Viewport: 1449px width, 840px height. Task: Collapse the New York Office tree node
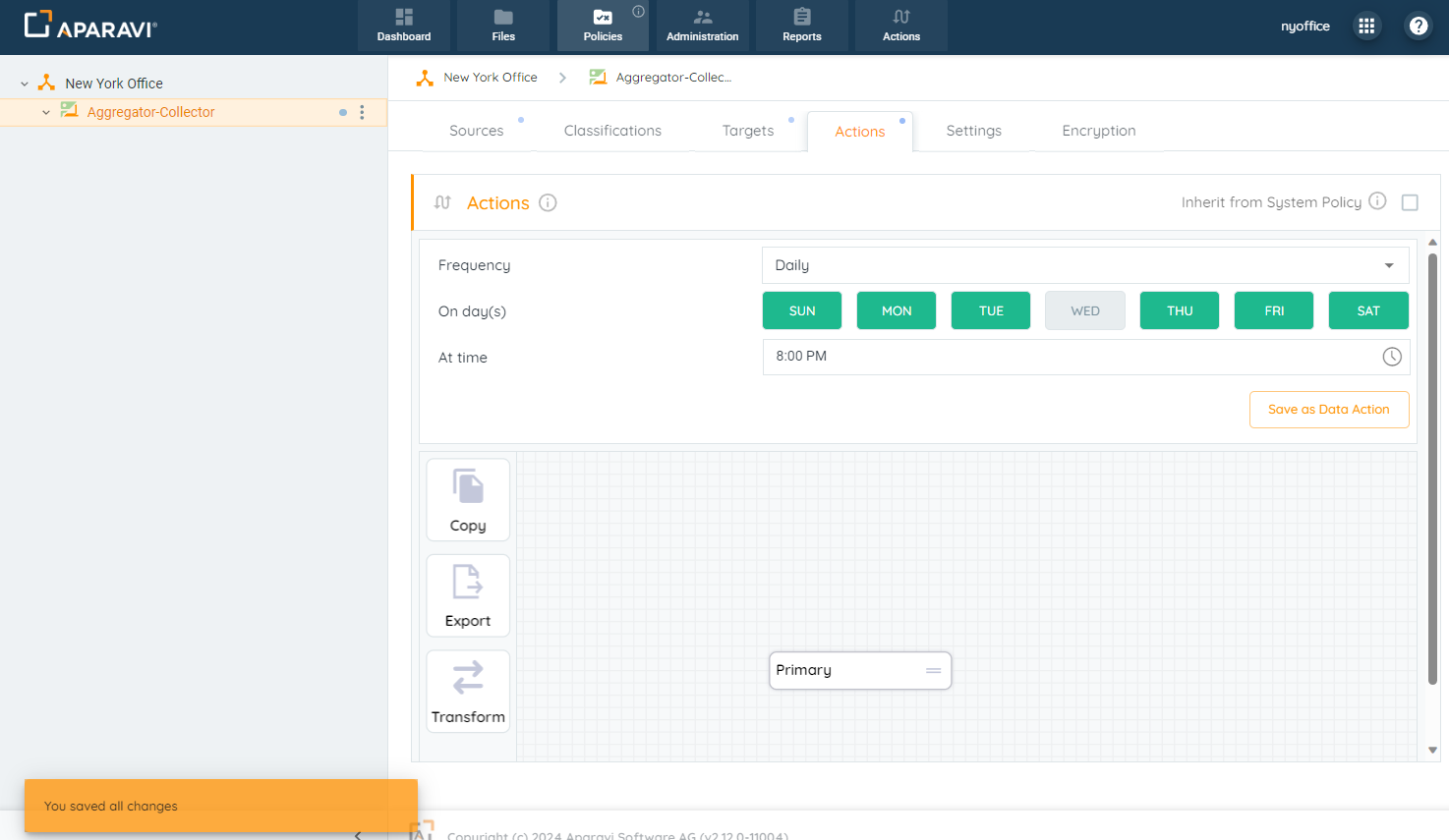click(25, 84)
